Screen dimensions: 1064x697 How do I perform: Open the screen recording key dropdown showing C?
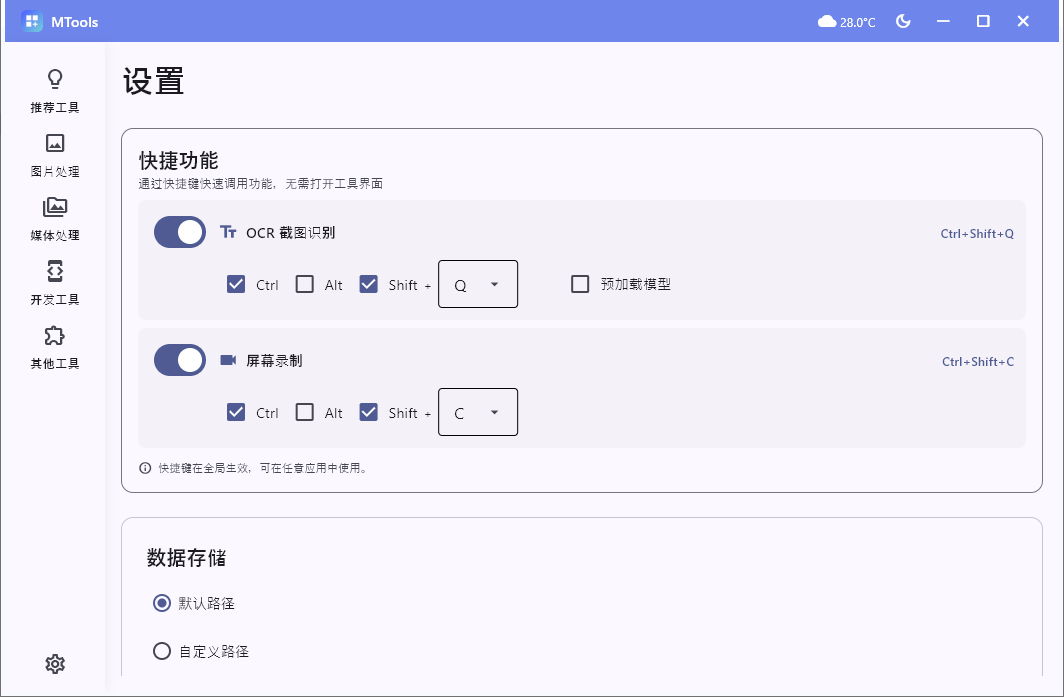[x=477, y=412]
